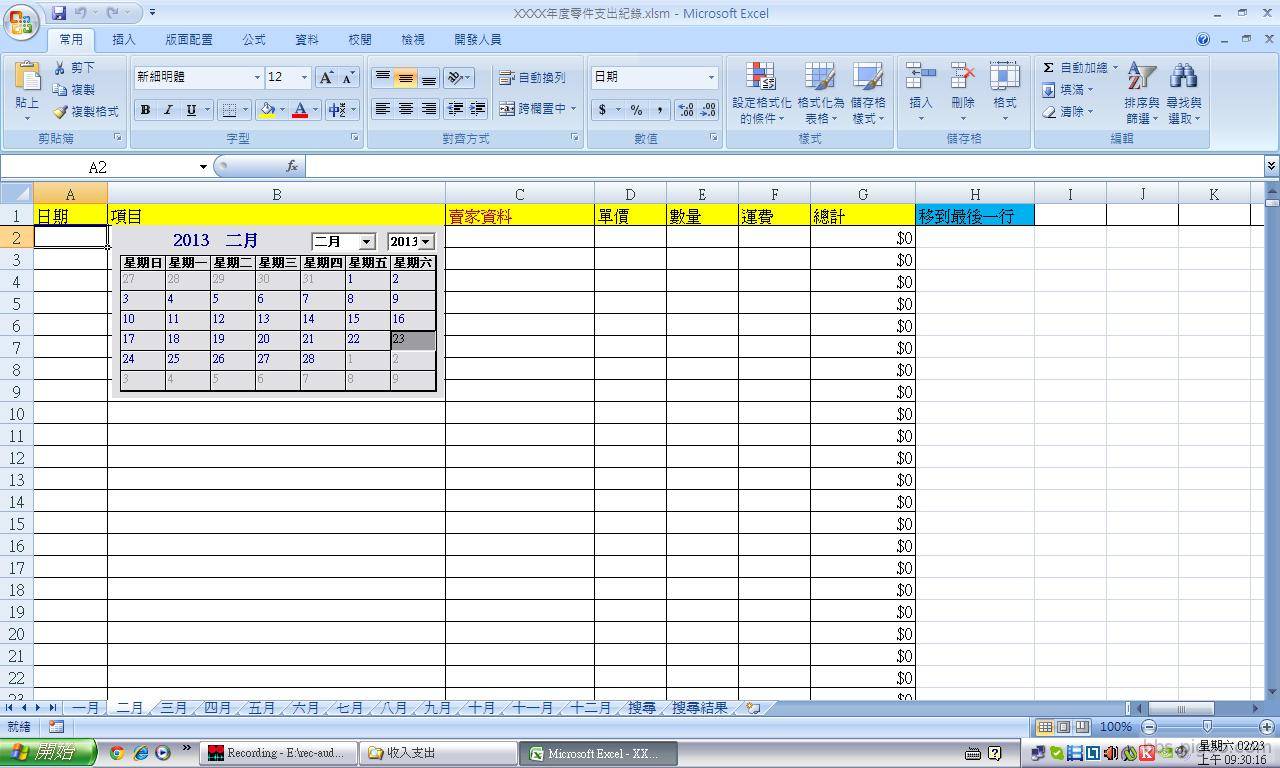The image size is (1280, 768).
Task: Click the Office button logo
Action: tap(21, 21)
